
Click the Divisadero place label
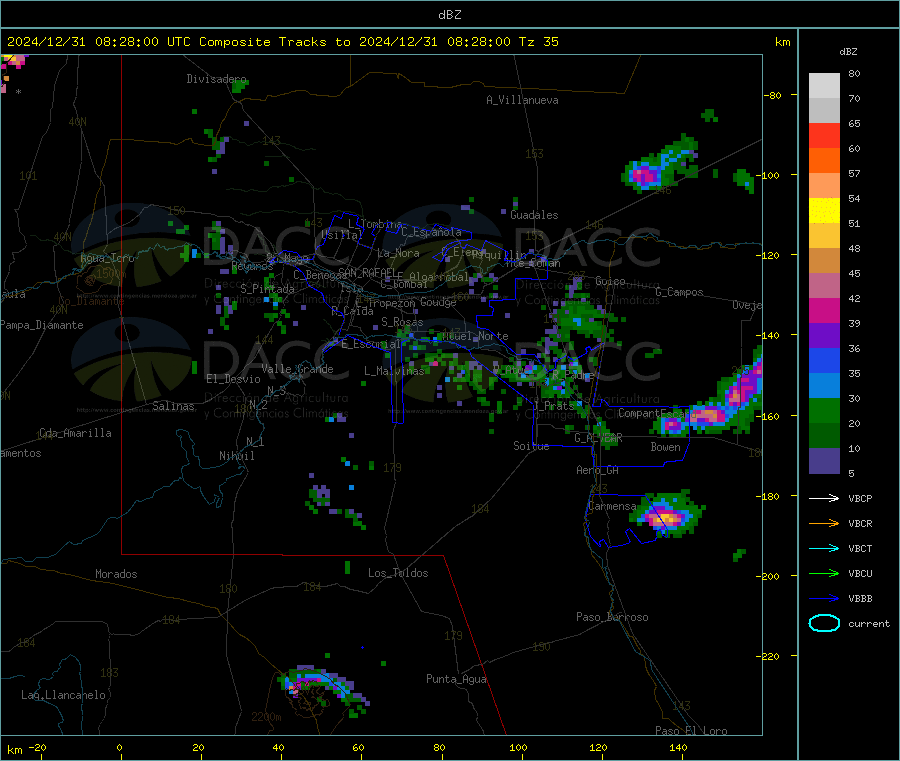(x=216, y=79)
